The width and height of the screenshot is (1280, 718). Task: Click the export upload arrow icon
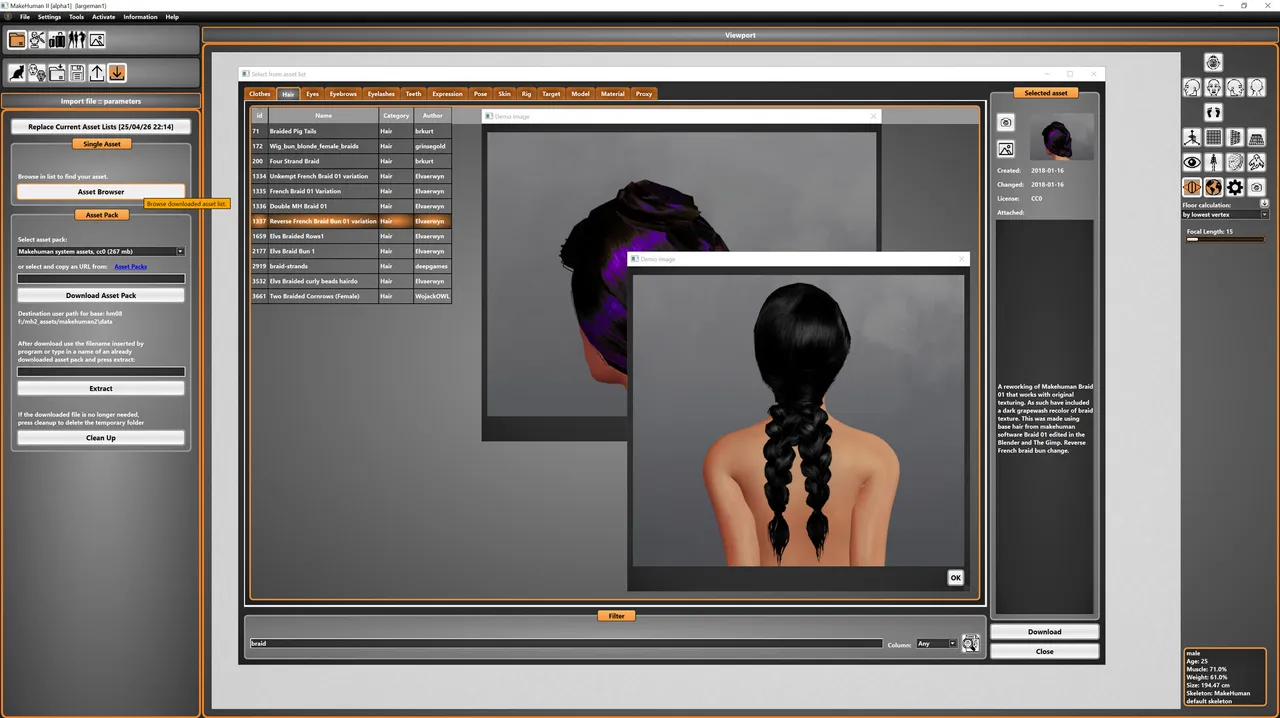pyautogui.click(x=97, y=73)
